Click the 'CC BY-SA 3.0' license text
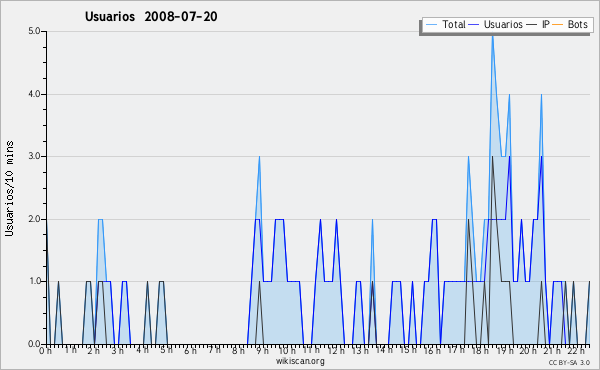600x370 pixels. coord(569,363)
